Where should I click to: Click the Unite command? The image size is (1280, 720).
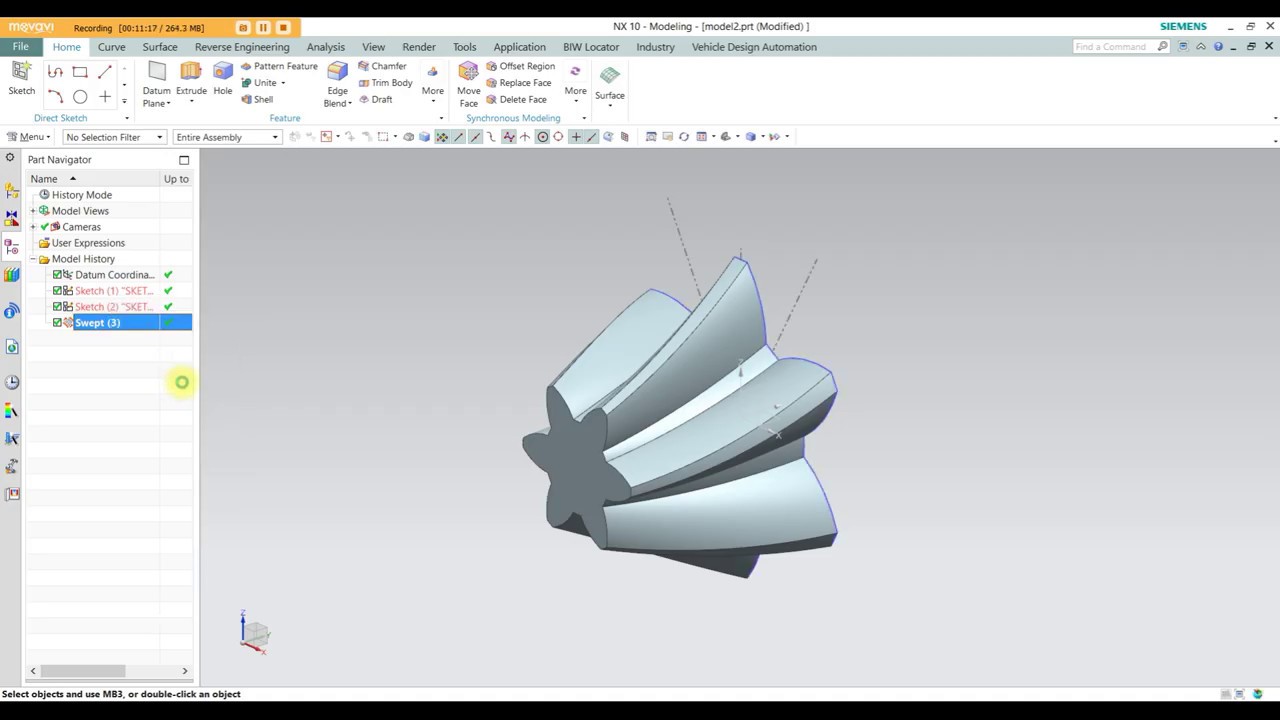point(259,83)
